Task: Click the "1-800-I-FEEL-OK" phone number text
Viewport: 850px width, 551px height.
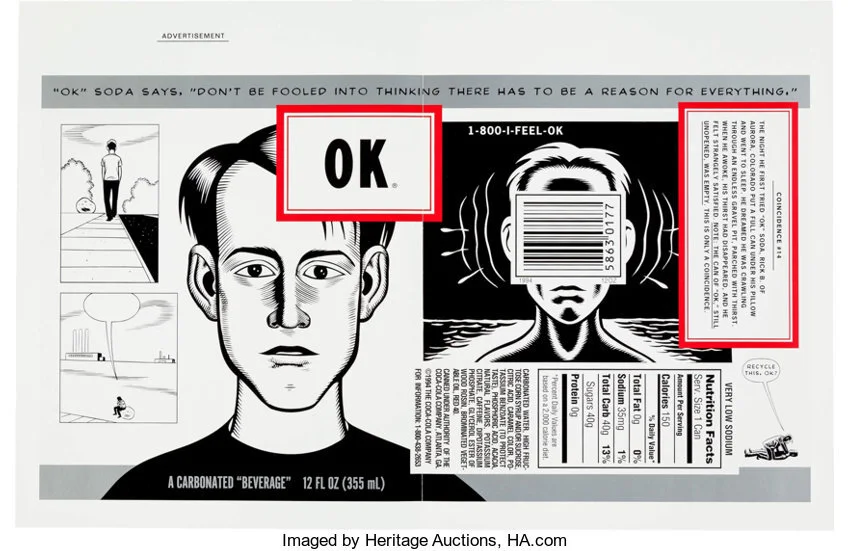Action: coord(515,131)
